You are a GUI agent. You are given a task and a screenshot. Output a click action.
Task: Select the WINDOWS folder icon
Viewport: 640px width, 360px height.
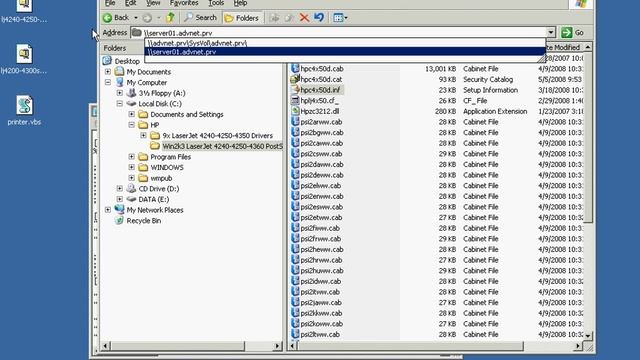(143, 167)
